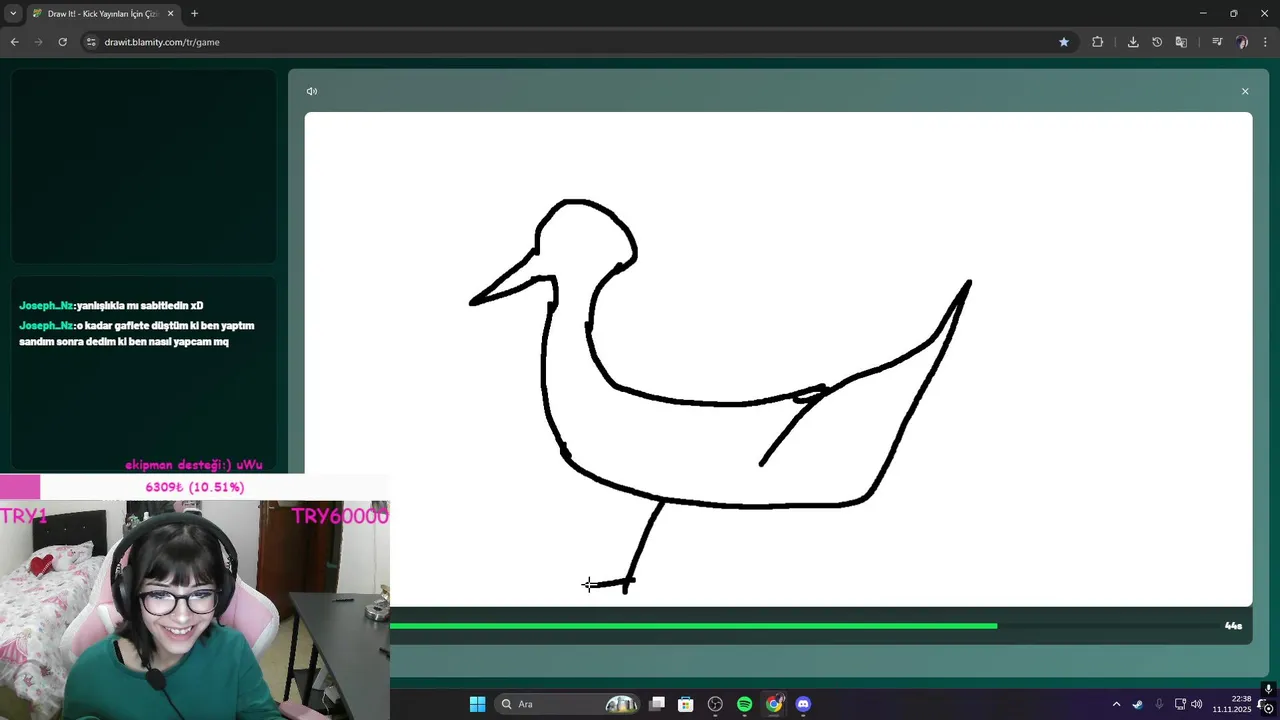Viewport: 1280px width, 720px height.
Task: Reload the page
Action: (x=62, y=42)
